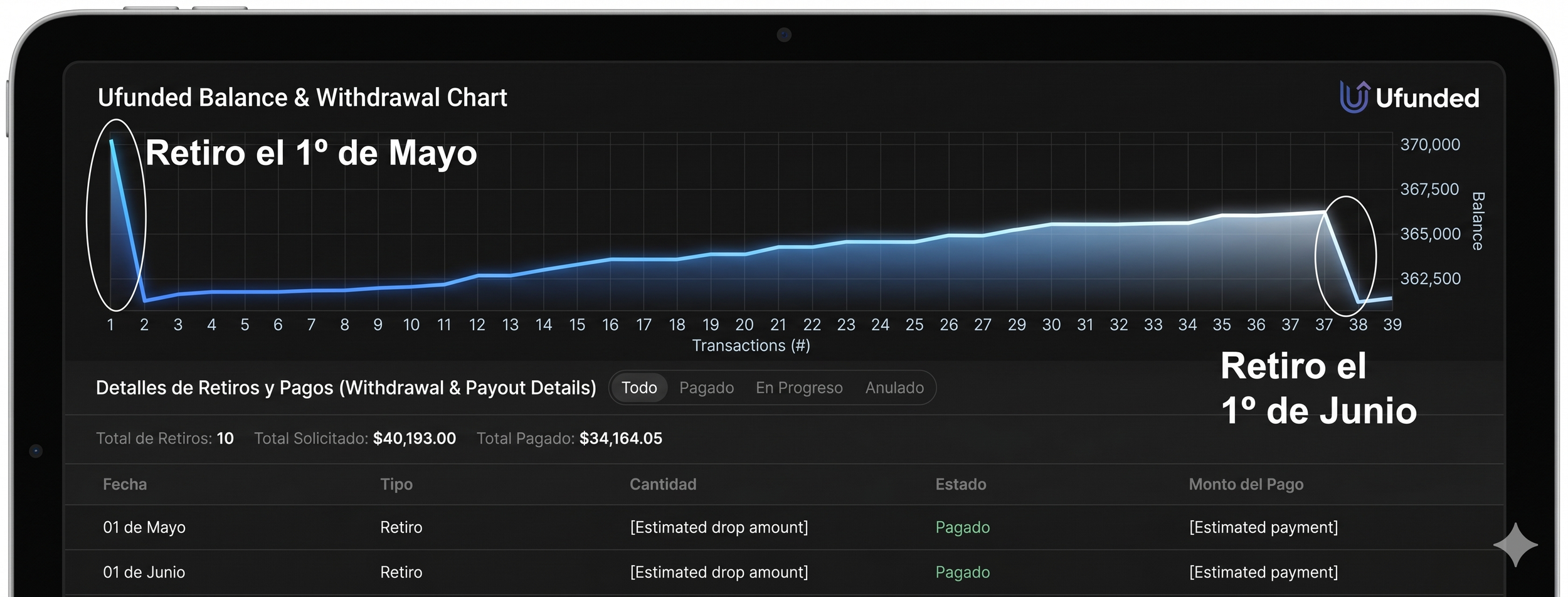The width and height of the screenshot is (1568, 597).
Task: Click the sparkle star icon at bottom right
Action: pos(1515,545)
